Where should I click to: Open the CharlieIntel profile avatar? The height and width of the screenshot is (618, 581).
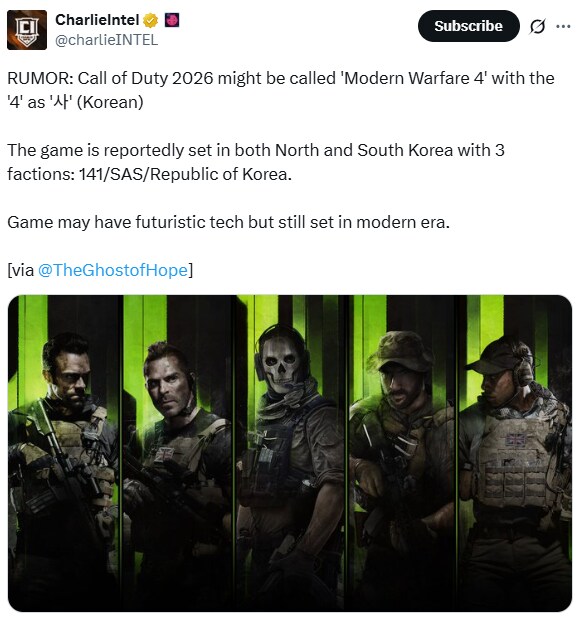point(27,30)
